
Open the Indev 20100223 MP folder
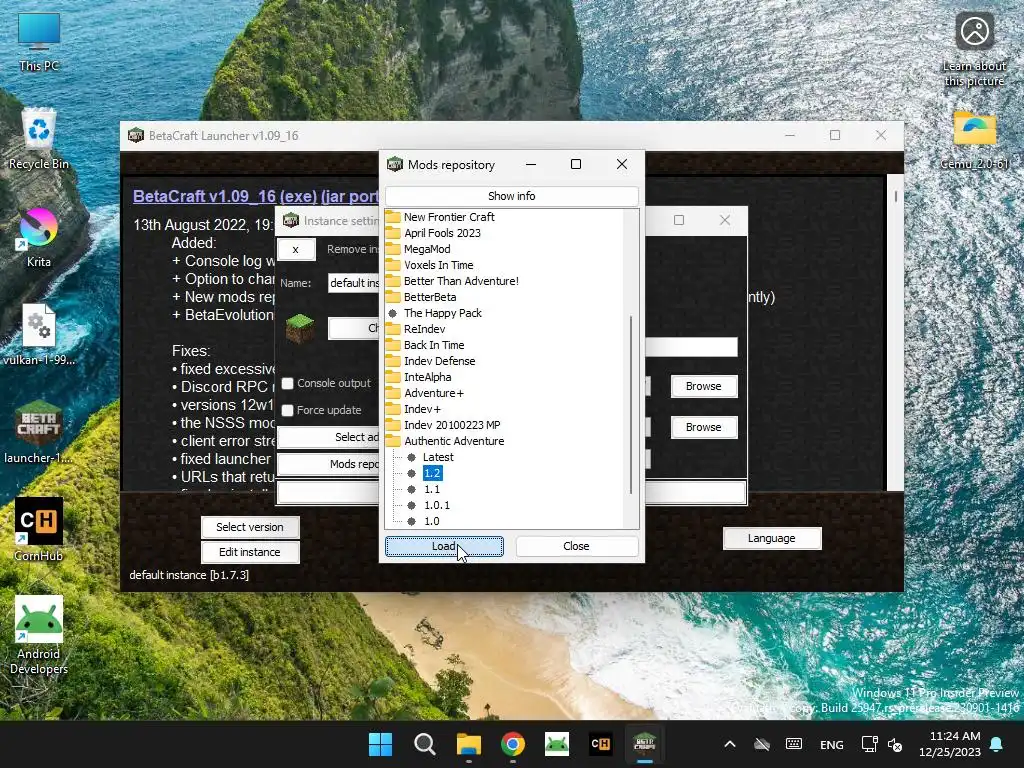pyautogui.click(x=452, y=425)
